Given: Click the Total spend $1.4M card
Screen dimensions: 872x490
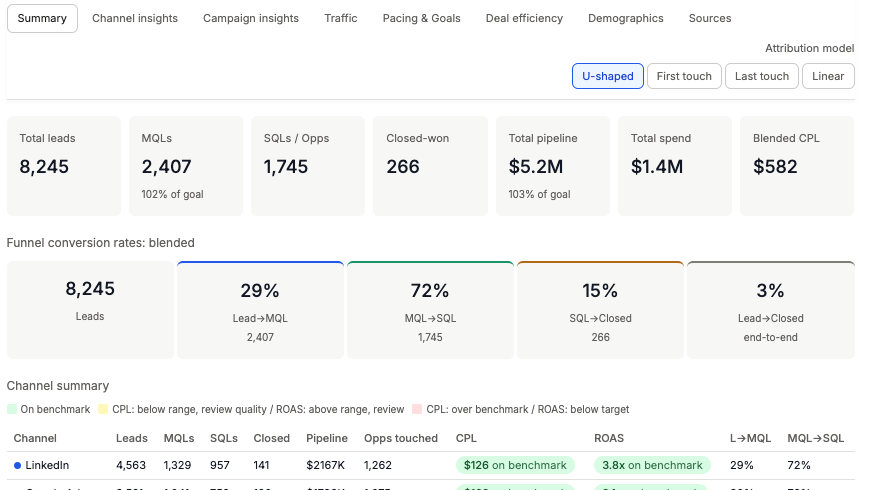Looking at the screenshot, I should pyautogui.click(x=675, y=166).
